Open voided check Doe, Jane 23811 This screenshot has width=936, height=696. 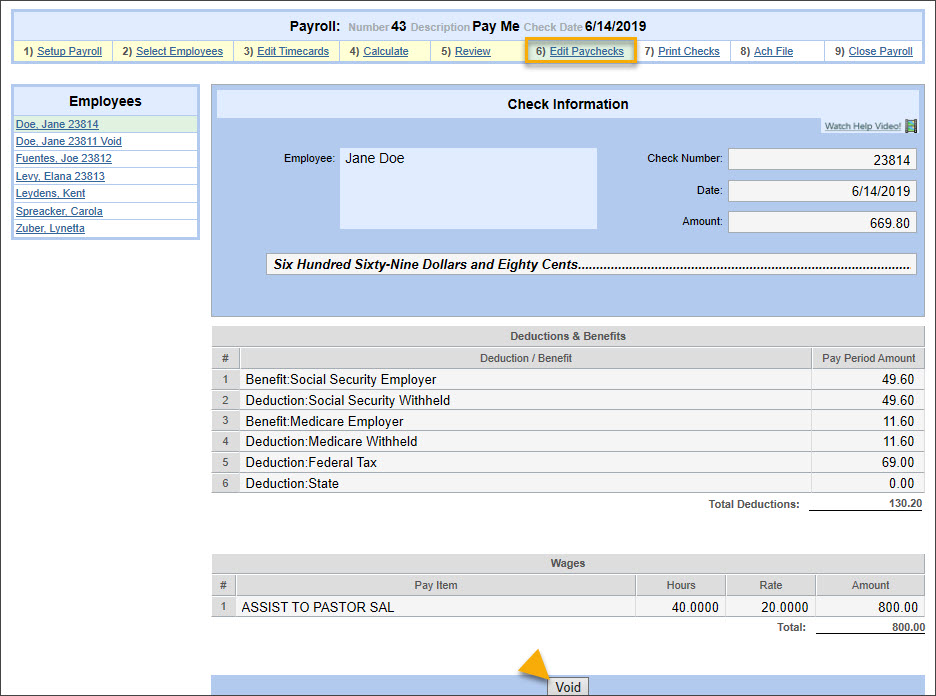tap(67, 141)
